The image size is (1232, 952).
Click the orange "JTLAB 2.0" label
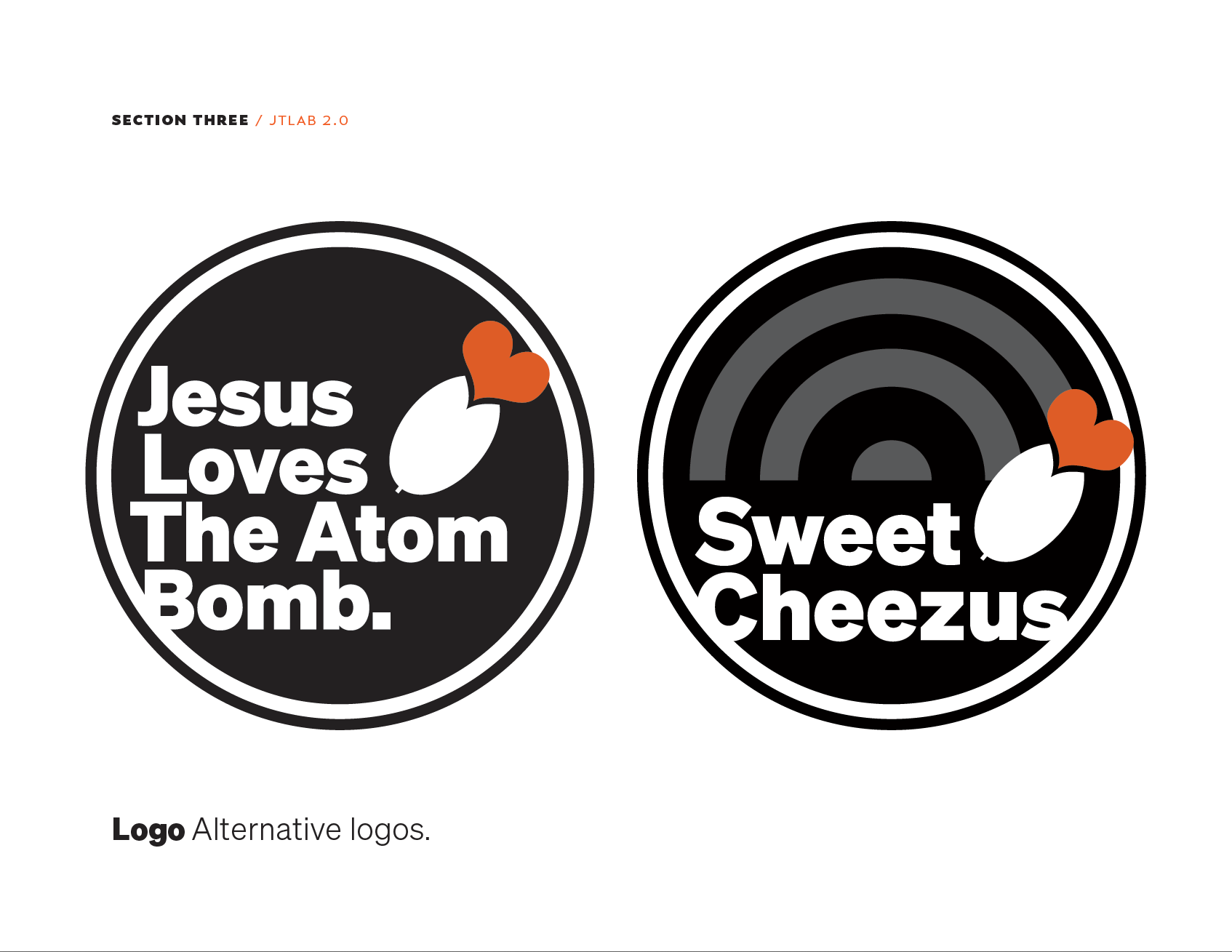coord(309,121)
